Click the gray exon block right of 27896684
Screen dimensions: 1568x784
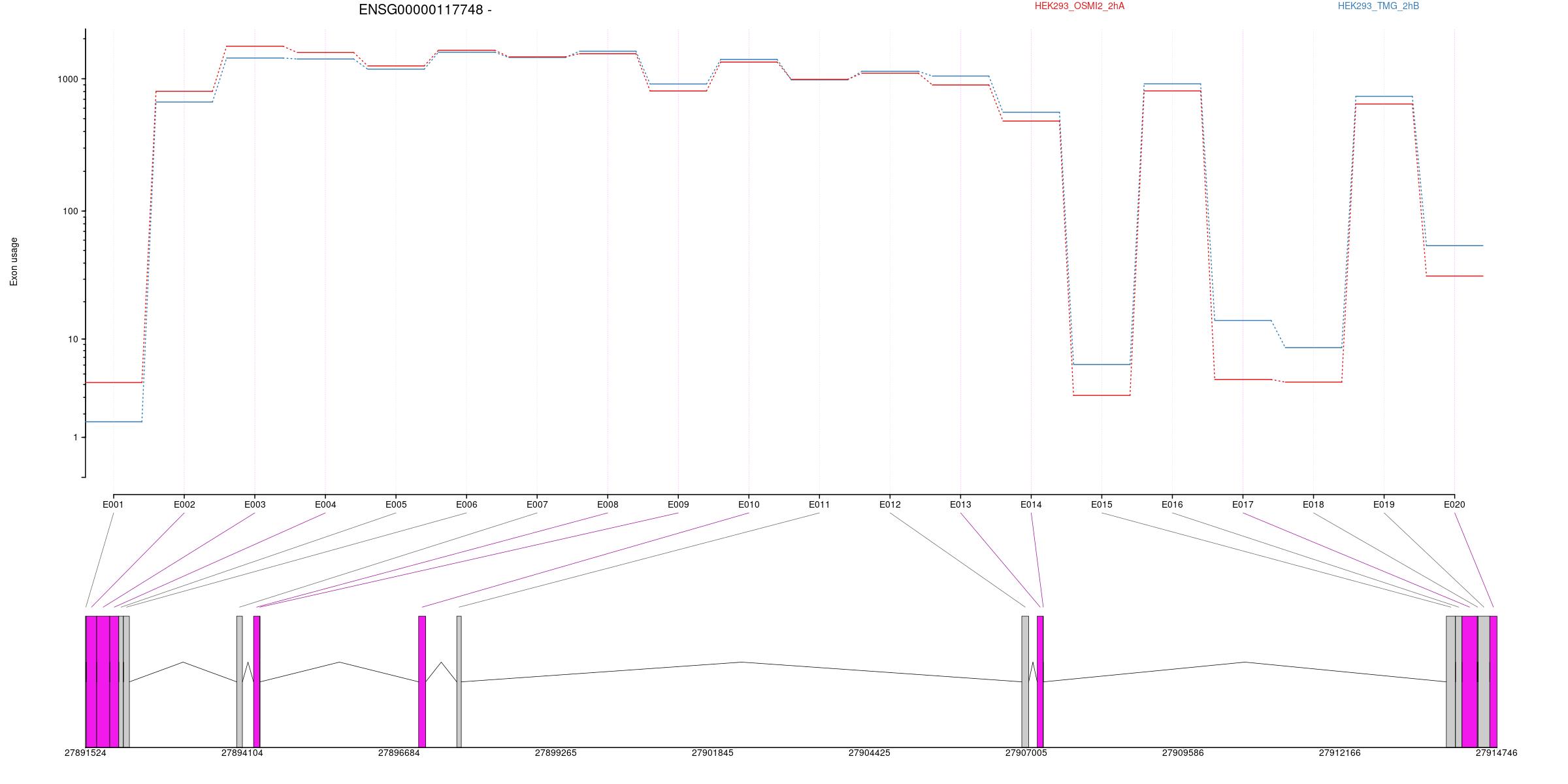[459, 681]
